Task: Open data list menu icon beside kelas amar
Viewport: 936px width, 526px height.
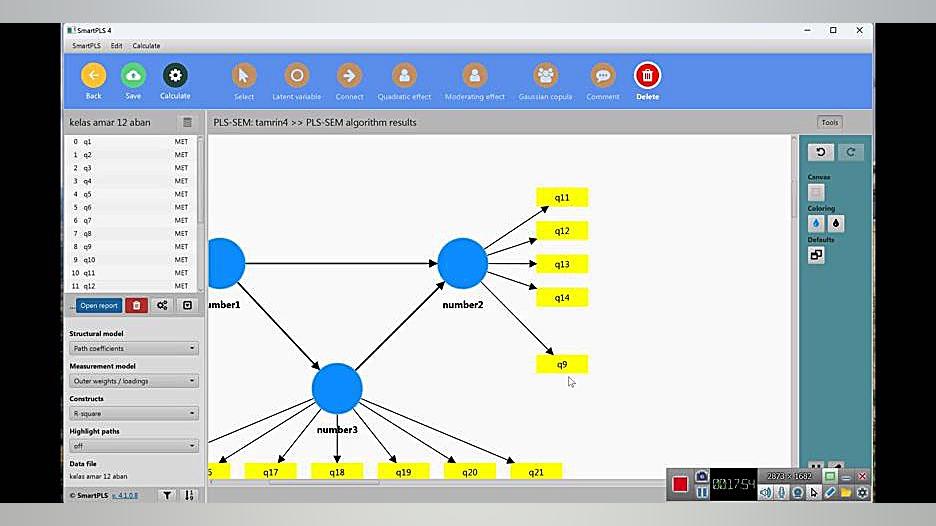Action: pyautogui.click(x=187, y=122)
